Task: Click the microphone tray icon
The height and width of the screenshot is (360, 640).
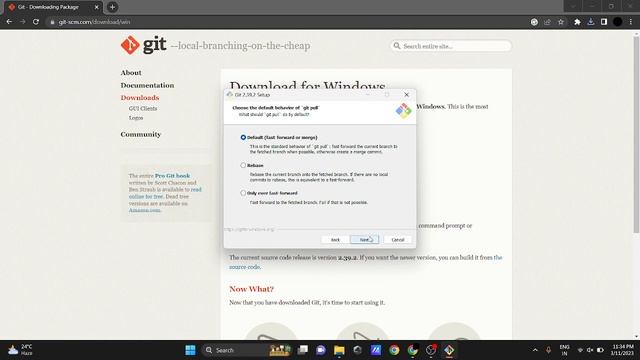Action: pos(549,350)
